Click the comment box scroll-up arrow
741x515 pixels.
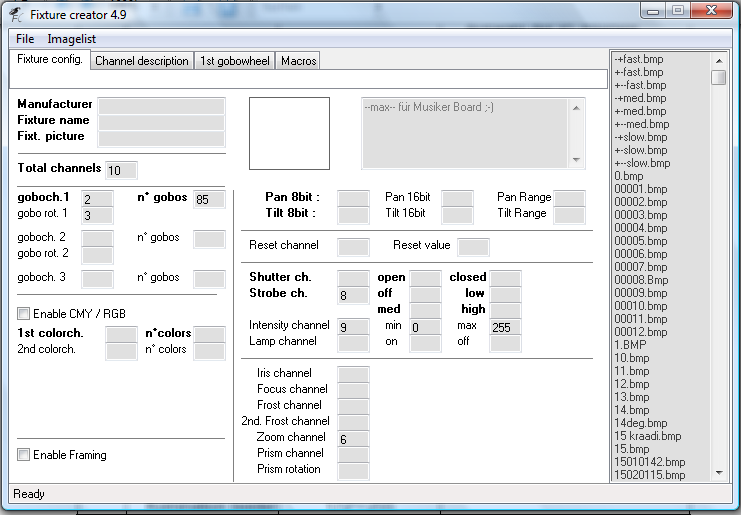(576, 108)
